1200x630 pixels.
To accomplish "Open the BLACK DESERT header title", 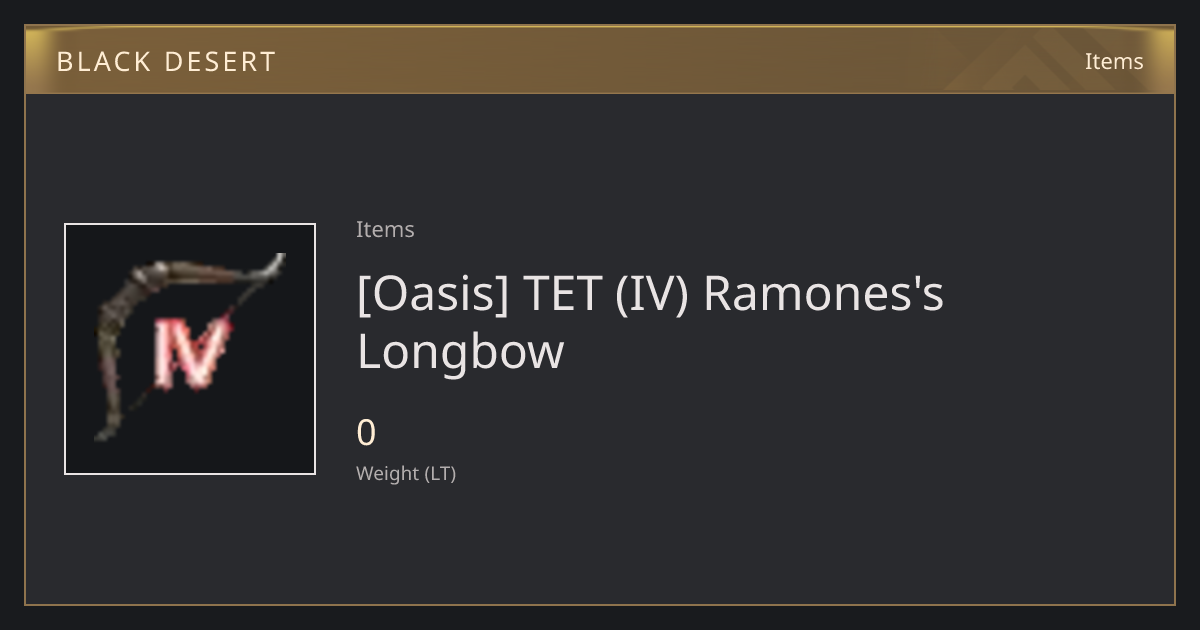I will 166,62.
